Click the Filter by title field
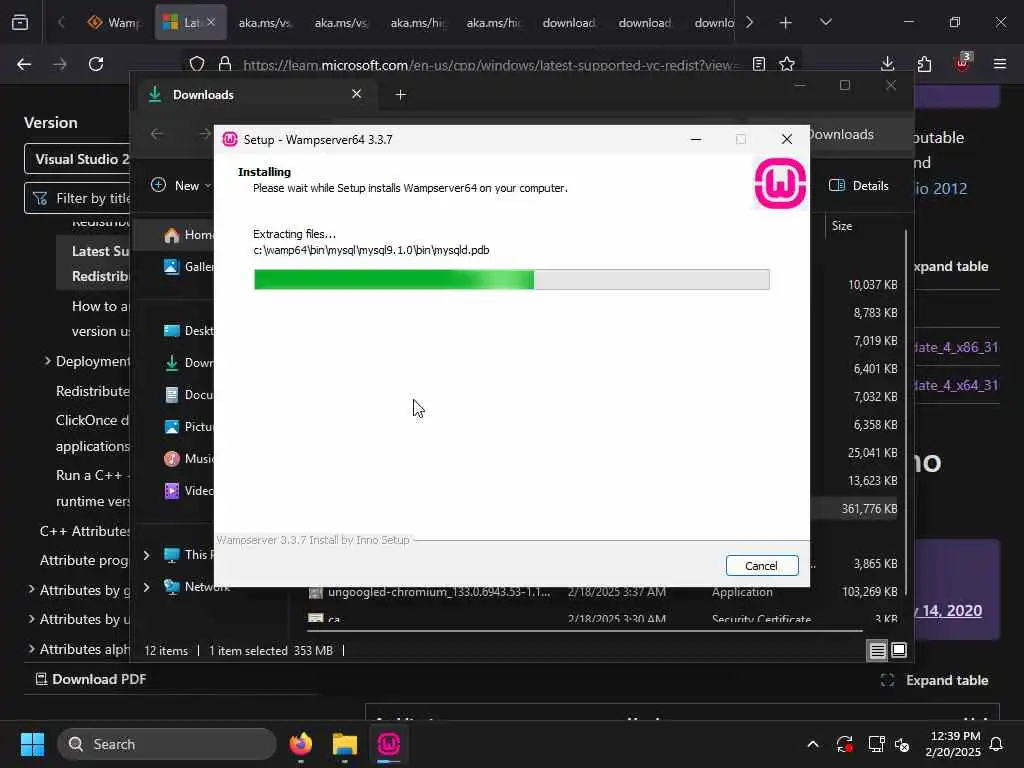Screen dimensions: 1024x768 click(x=78, y=198)
